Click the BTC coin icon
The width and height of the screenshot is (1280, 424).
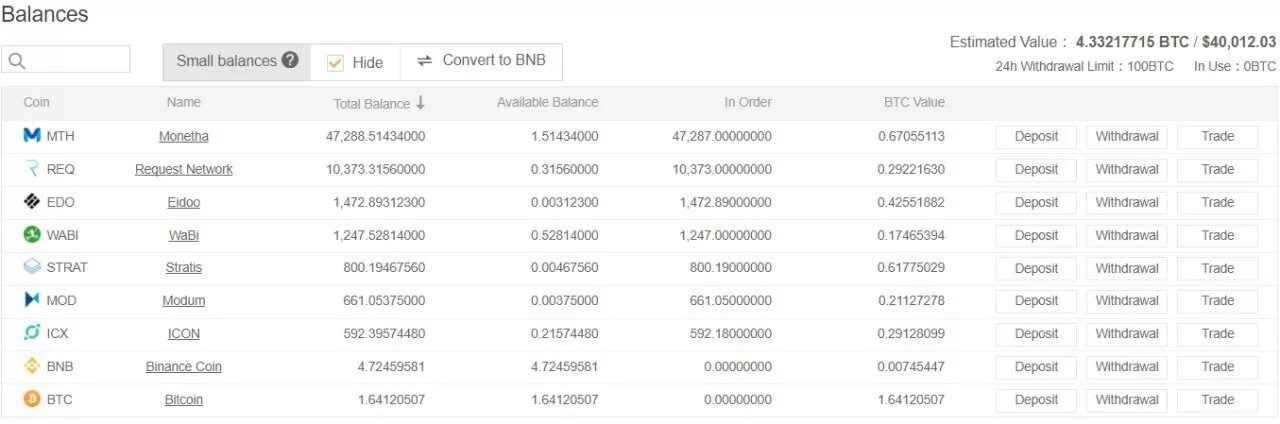[x=32, y=399]
